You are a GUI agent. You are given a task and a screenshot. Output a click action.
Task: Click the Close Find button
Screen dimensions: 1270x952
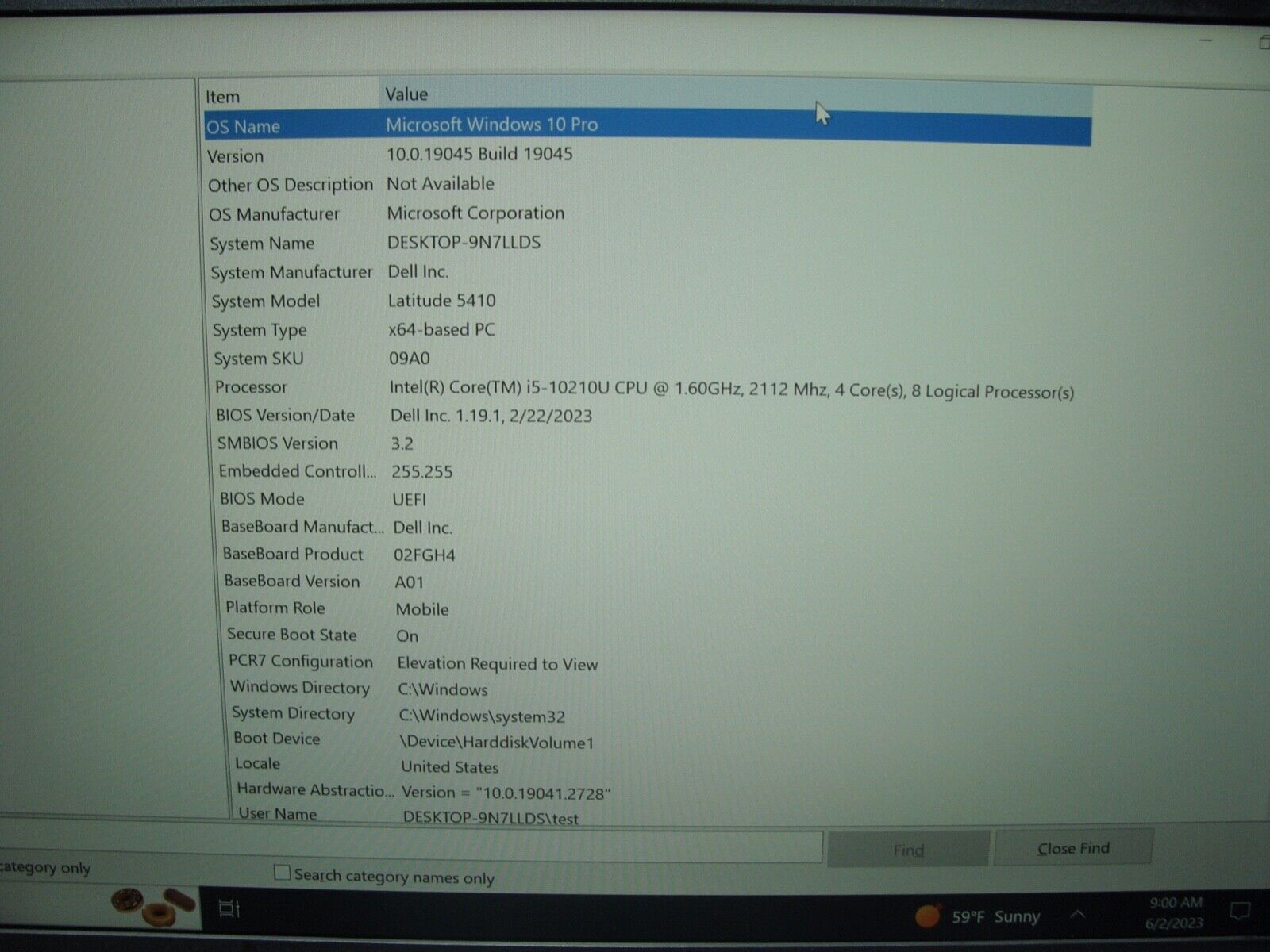pyautogui.click(x=1073, y=848)
